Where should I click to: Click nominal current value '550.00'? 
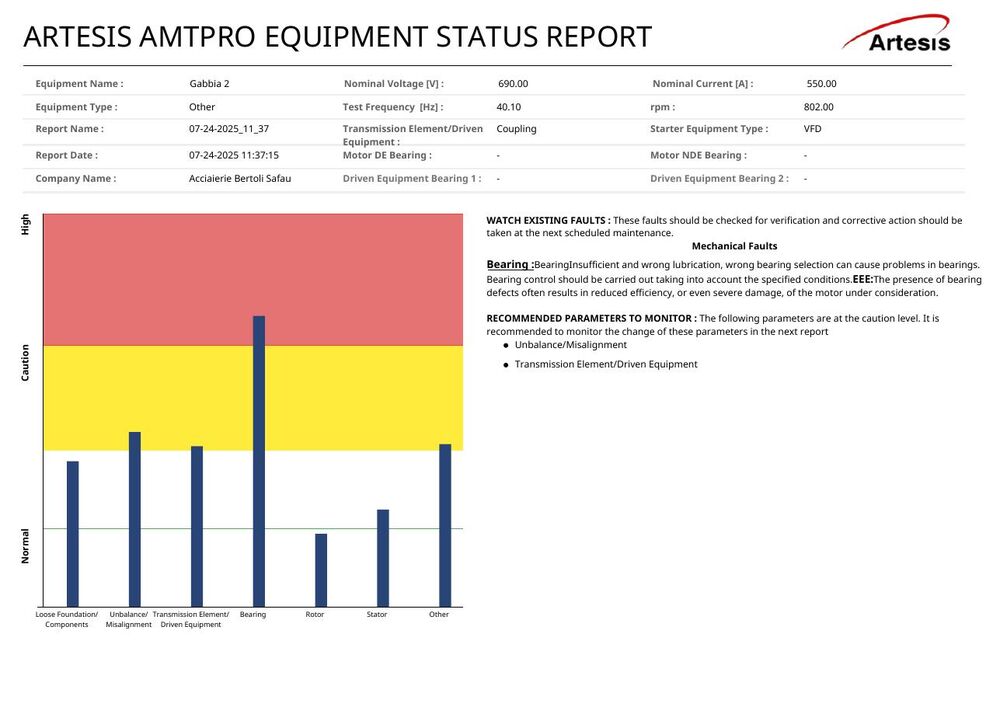click(x=821, y=84)
